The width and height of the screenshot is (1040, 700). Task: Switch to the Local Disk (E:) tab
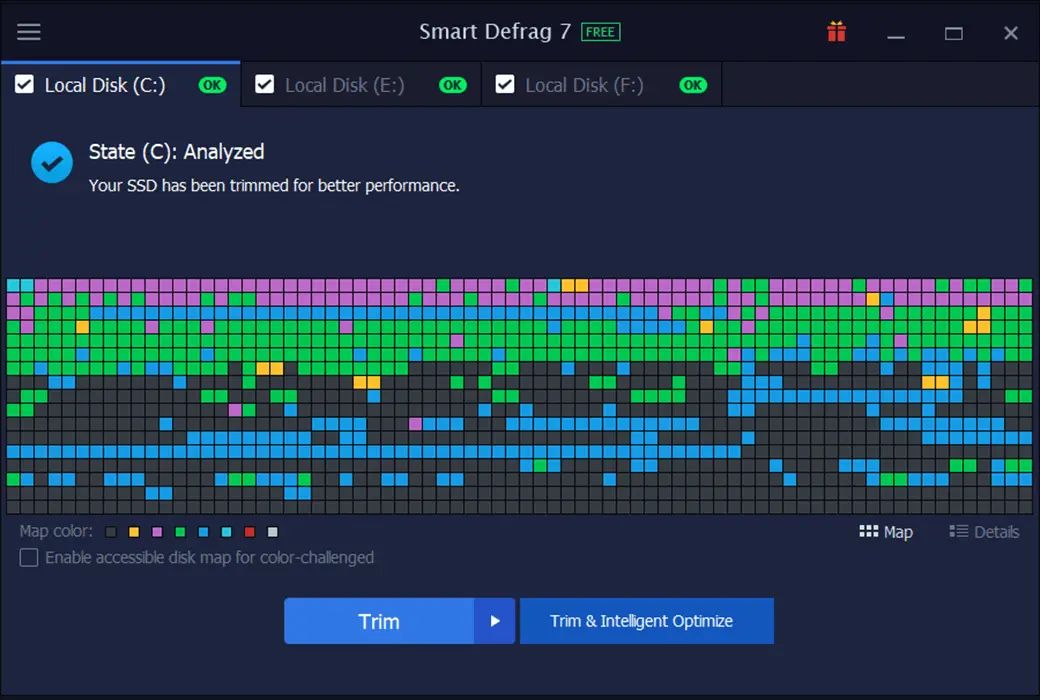(x=361, y=84)
